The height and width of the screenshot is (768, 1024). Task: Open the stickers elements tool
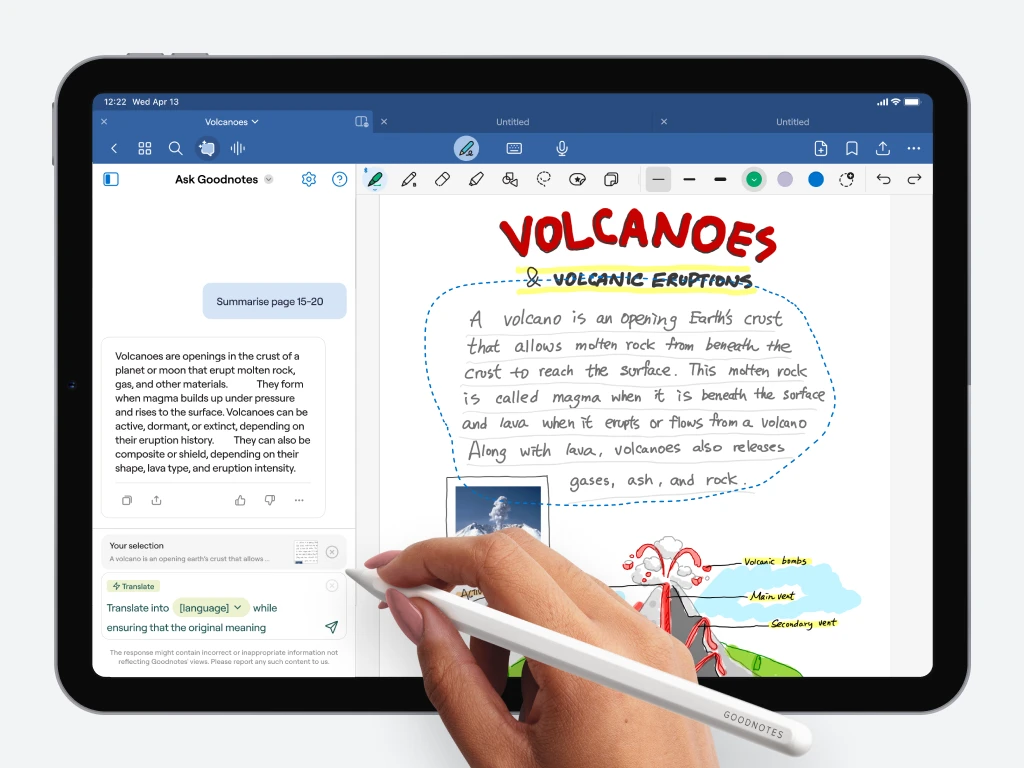[577, 179]
